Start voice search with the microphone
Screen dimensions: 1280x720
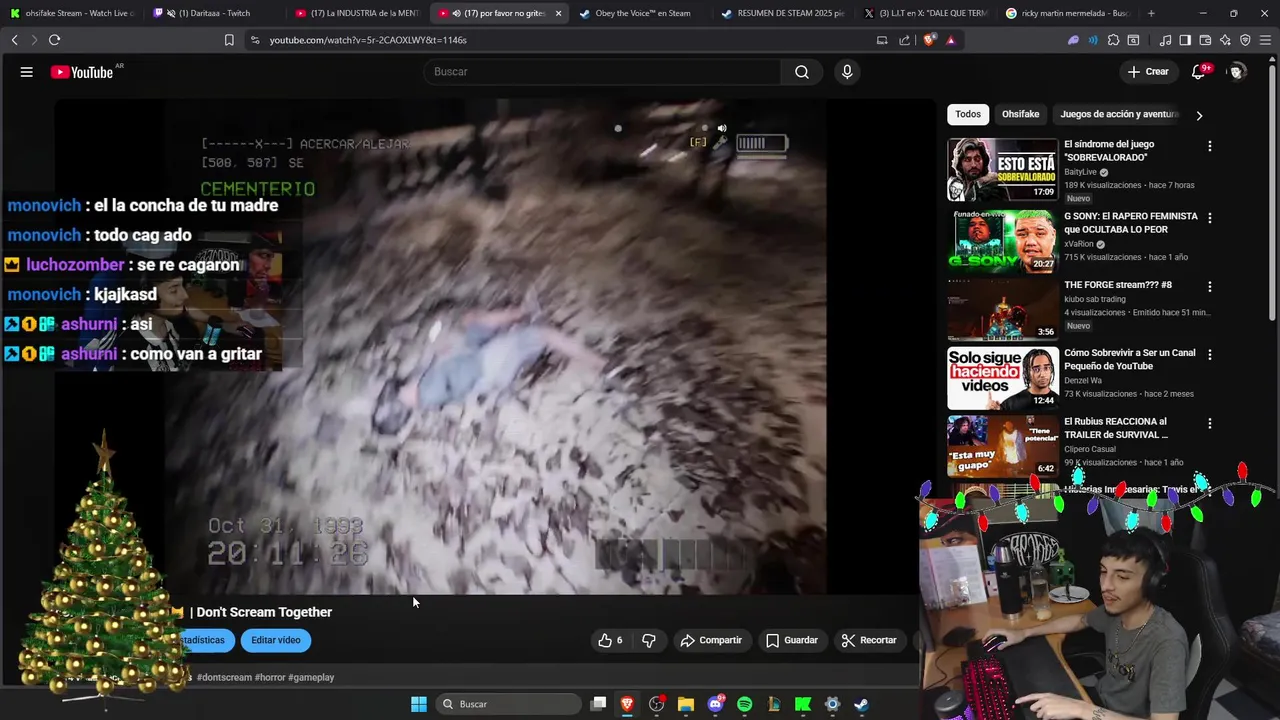click(847, 72)
